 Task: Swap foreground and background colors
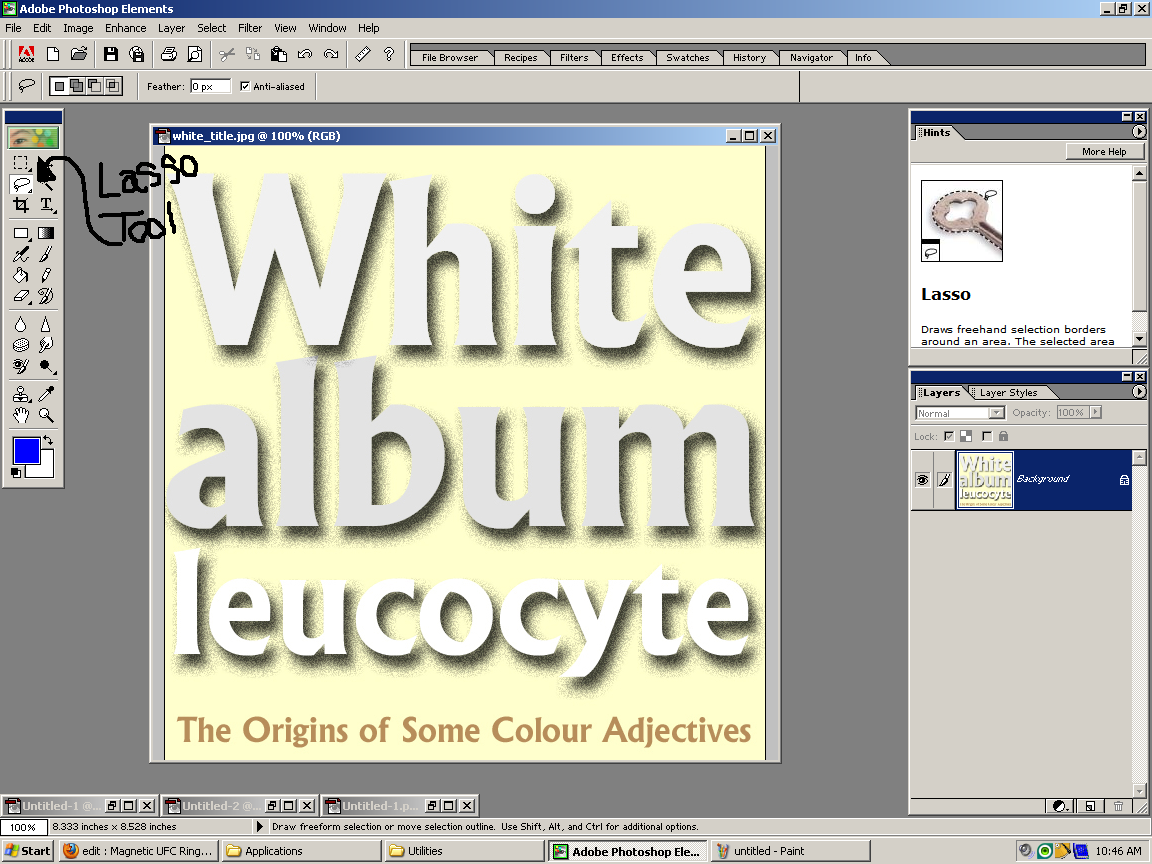point(48,440)
